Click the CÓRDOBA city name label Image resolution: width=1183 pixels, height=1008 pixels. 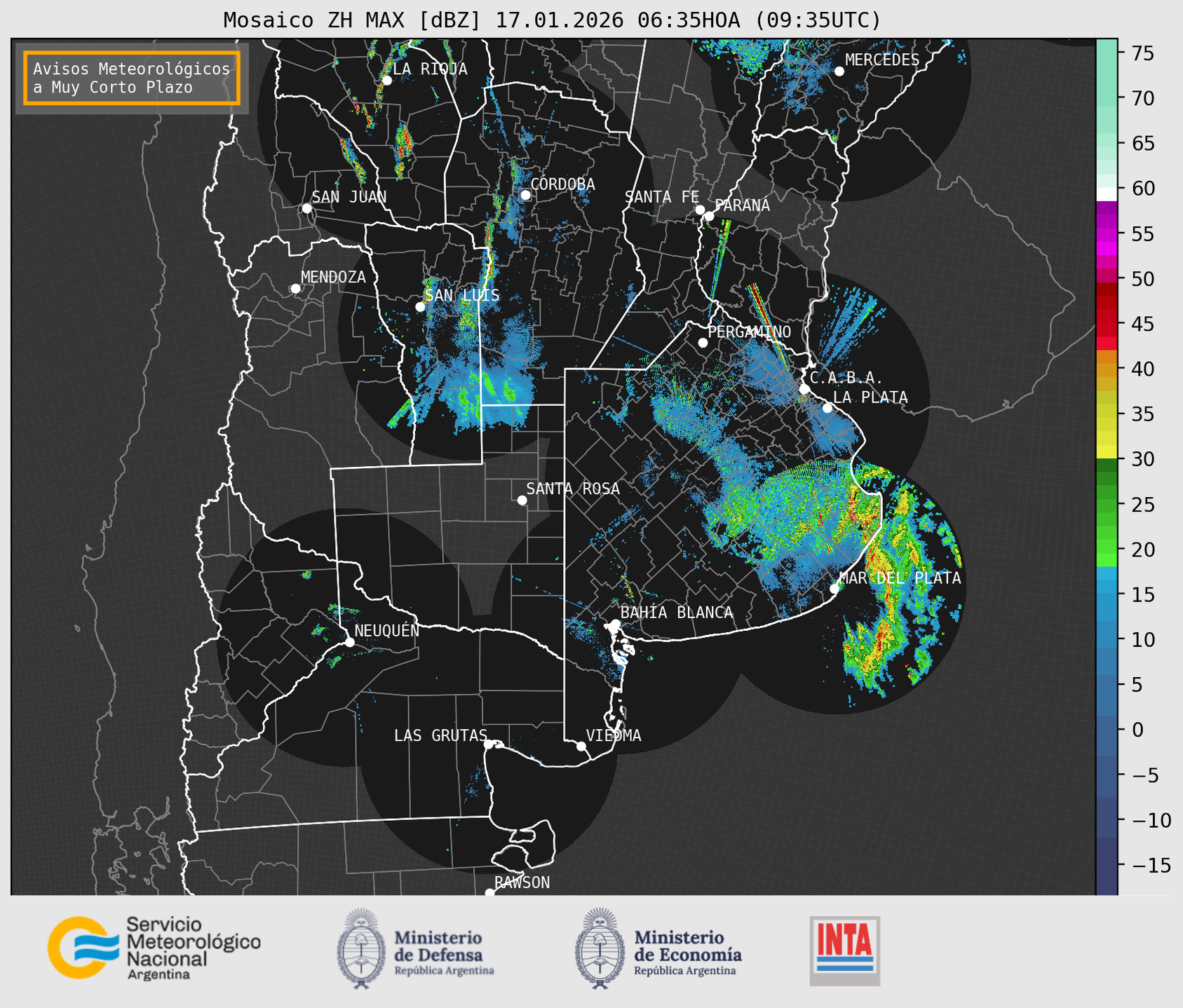(562, 184)
